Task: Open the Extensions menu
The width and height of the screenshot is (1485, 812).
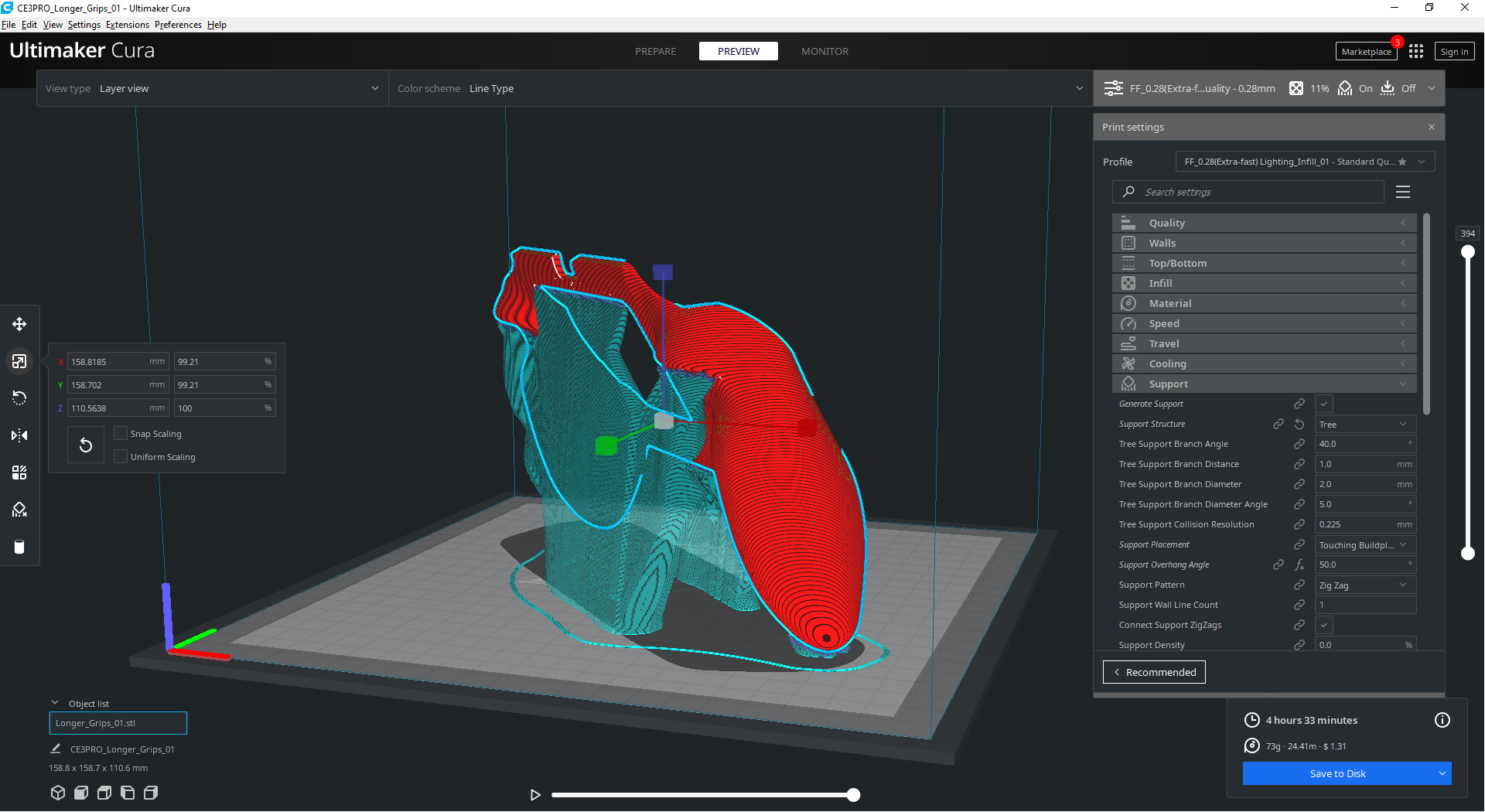Action: tap(128, 25)
